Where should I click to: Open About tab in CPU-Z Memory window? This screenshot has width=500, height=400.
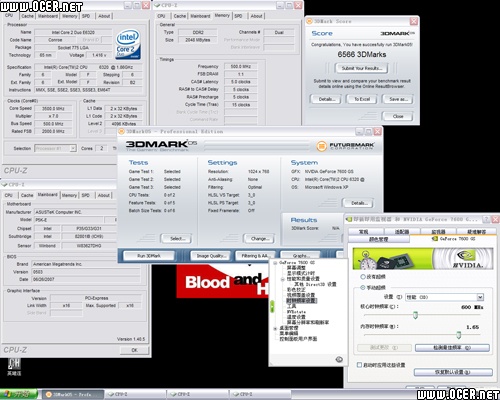[x=256, y=16]
